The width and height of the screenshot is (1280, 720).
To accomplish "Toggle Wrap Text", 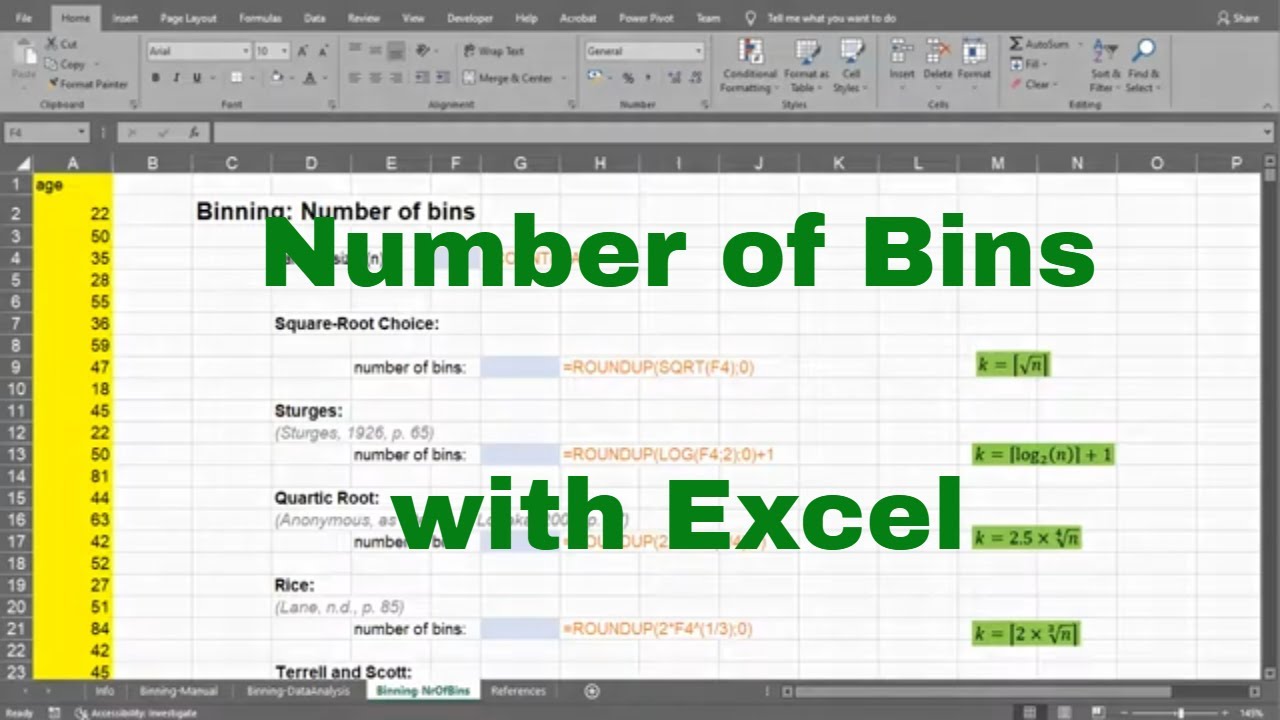I will point(494,51).
